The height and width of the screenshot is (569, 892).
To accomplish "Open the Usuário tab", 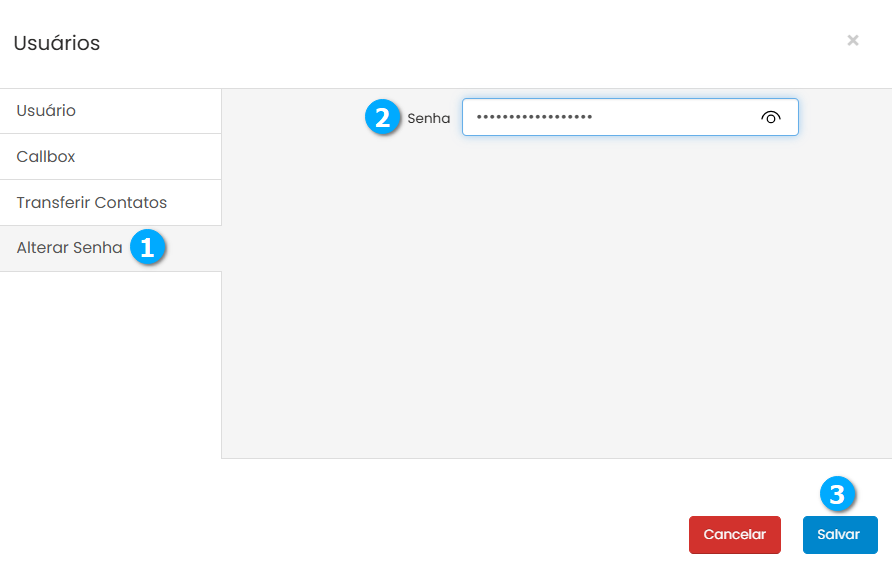I will (46, 111).
